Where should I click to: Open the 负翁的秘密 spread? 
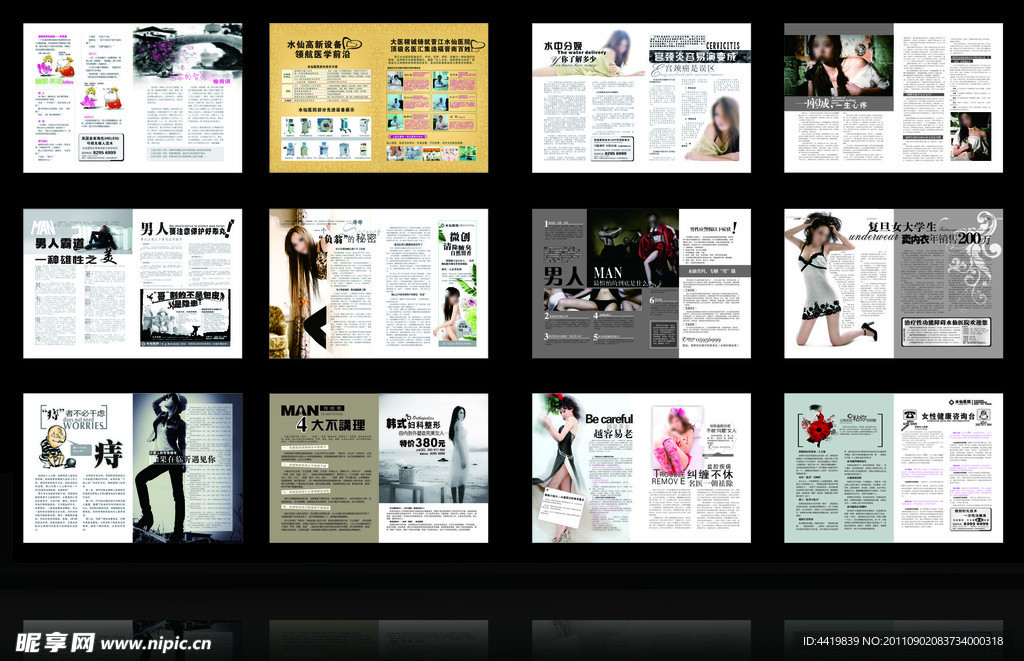click(x=379, y=283)
